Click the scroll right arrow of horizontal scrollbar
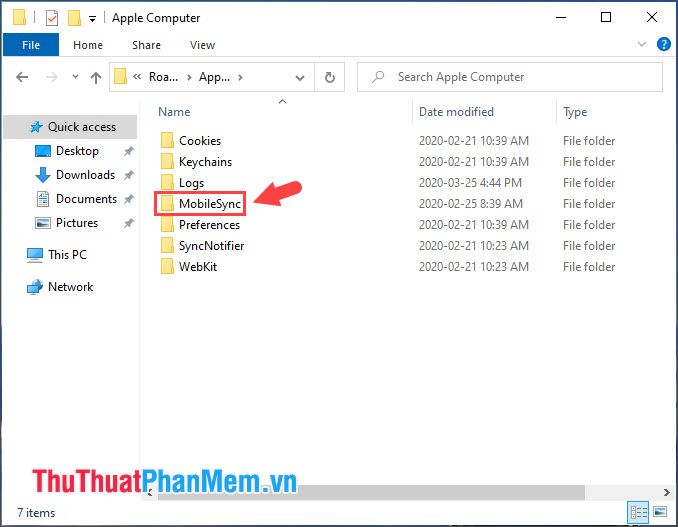678x527 pixels. click(666, 492)
